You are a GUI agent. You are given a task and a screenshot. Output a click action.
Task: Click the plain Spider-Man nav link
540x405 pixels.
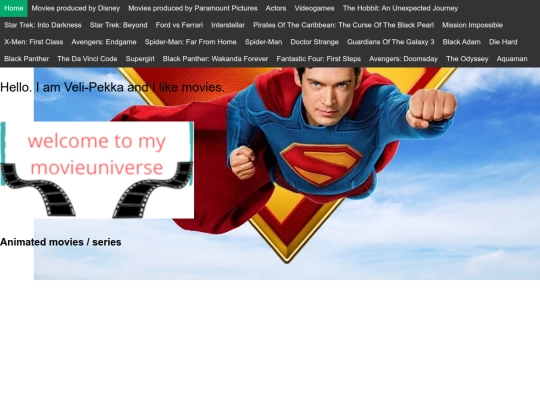(263, 42)
